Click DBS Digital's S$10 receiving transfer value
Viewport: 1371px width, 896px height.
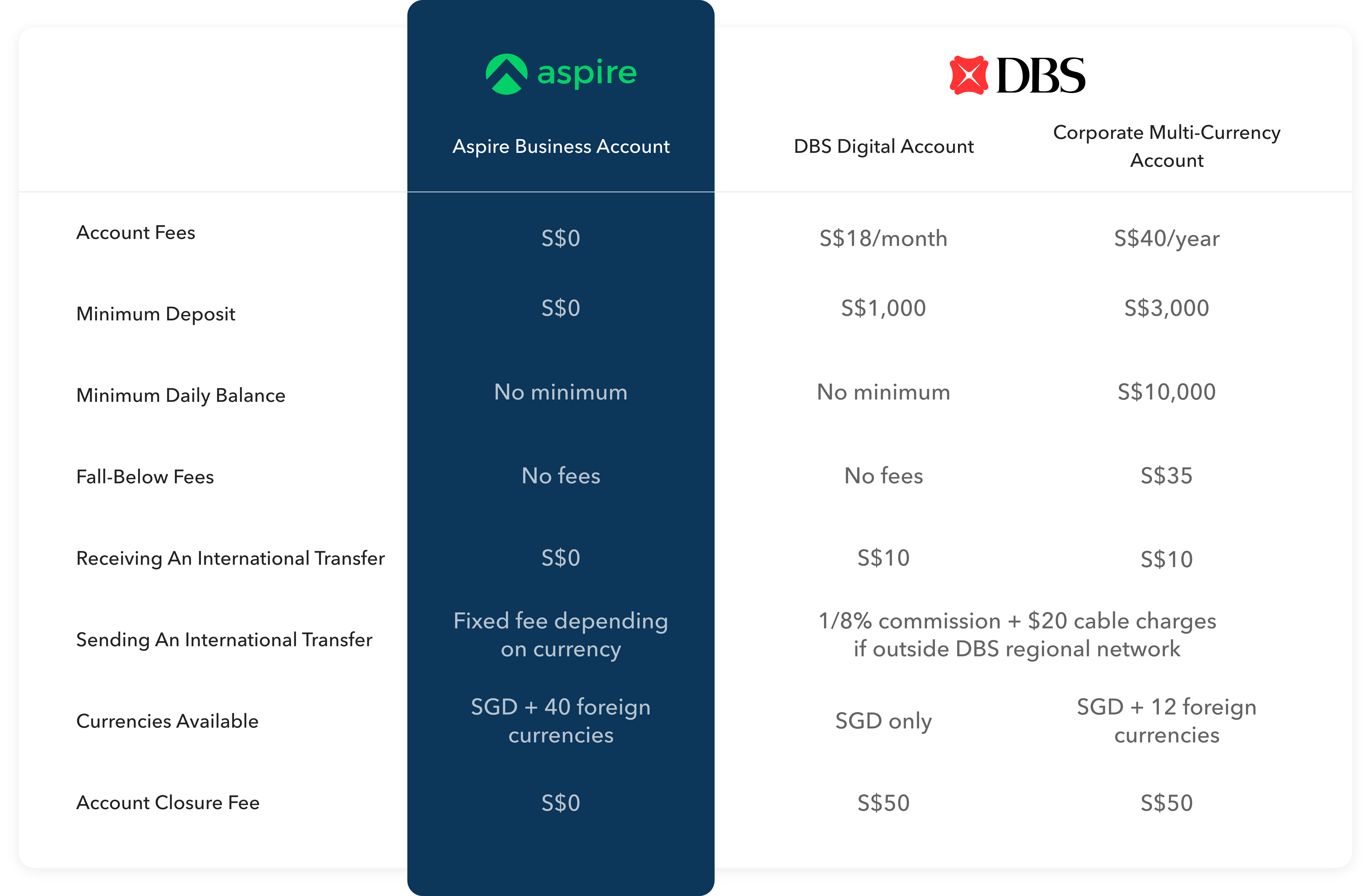pos(884,558)
